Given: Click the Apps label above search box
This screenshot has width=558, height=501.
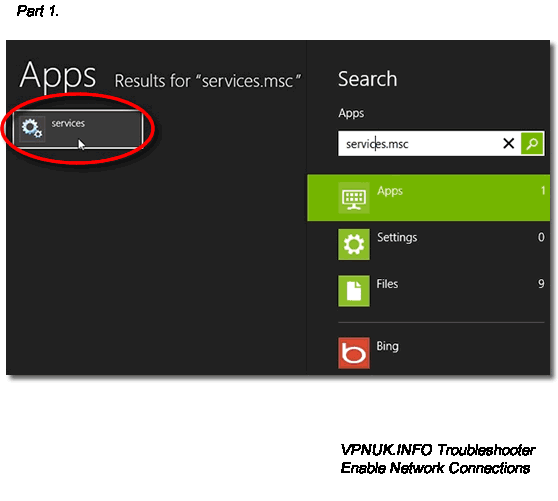Looking at the screenshot, I should pyautogui.click(x=351, y=113).
